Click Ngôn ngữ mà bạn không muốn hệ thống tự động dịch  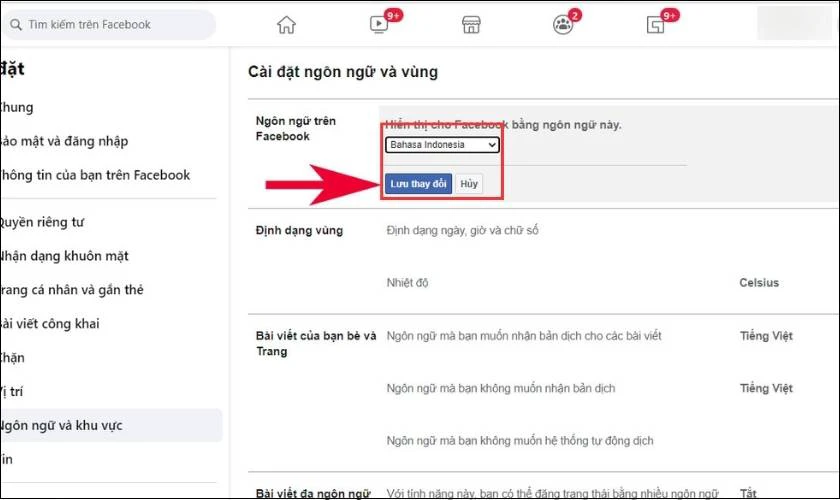click(x=520, y=441)
